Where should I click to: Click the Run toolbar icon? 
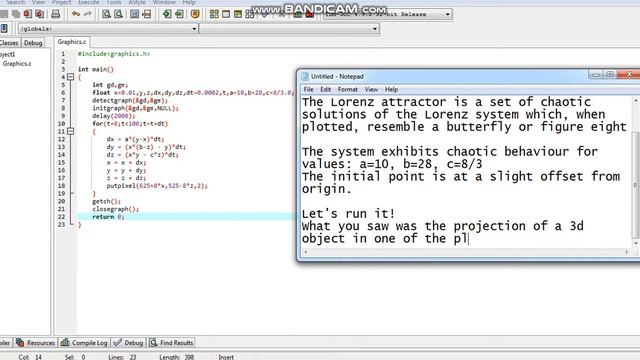(226, 14)
